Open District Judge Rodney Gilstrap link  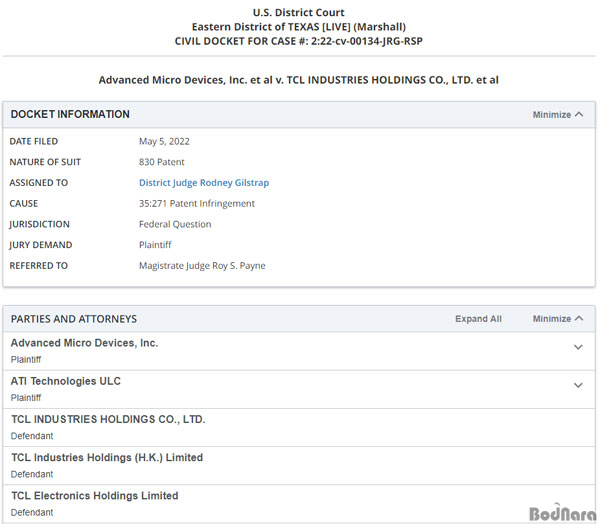204,183
